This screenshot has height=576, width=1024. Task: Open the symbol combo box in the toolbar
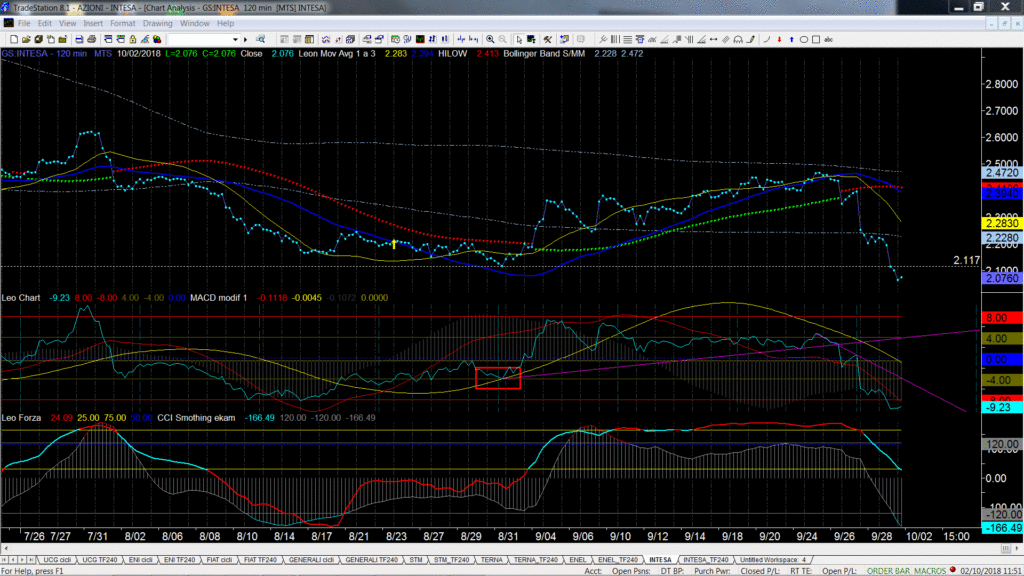tap(203, 40)
